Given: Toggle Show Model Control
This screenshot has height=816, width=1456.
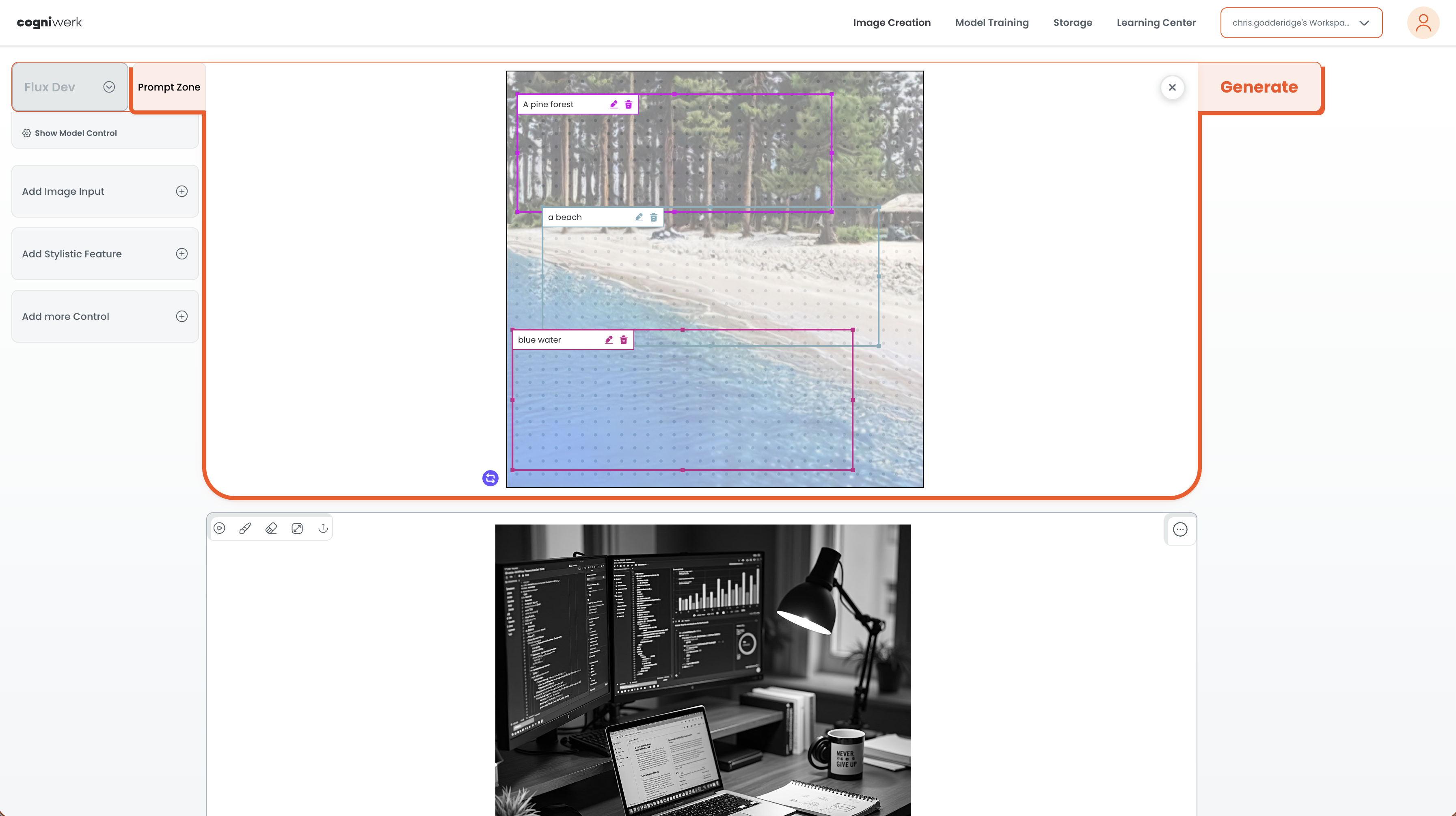Looking at the screenshot, I should tap(75, 133).
